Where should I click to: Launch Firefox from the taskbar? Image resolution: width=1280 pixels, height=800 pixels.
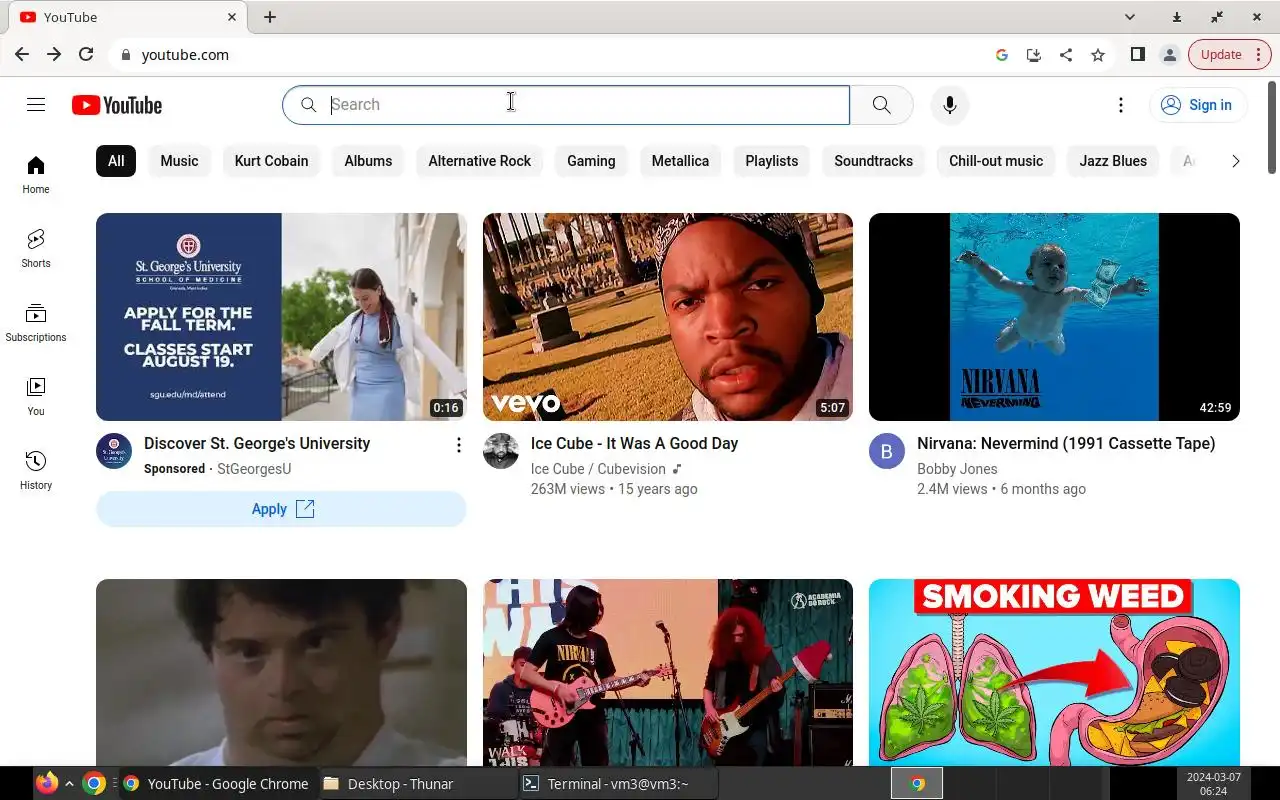47,783
